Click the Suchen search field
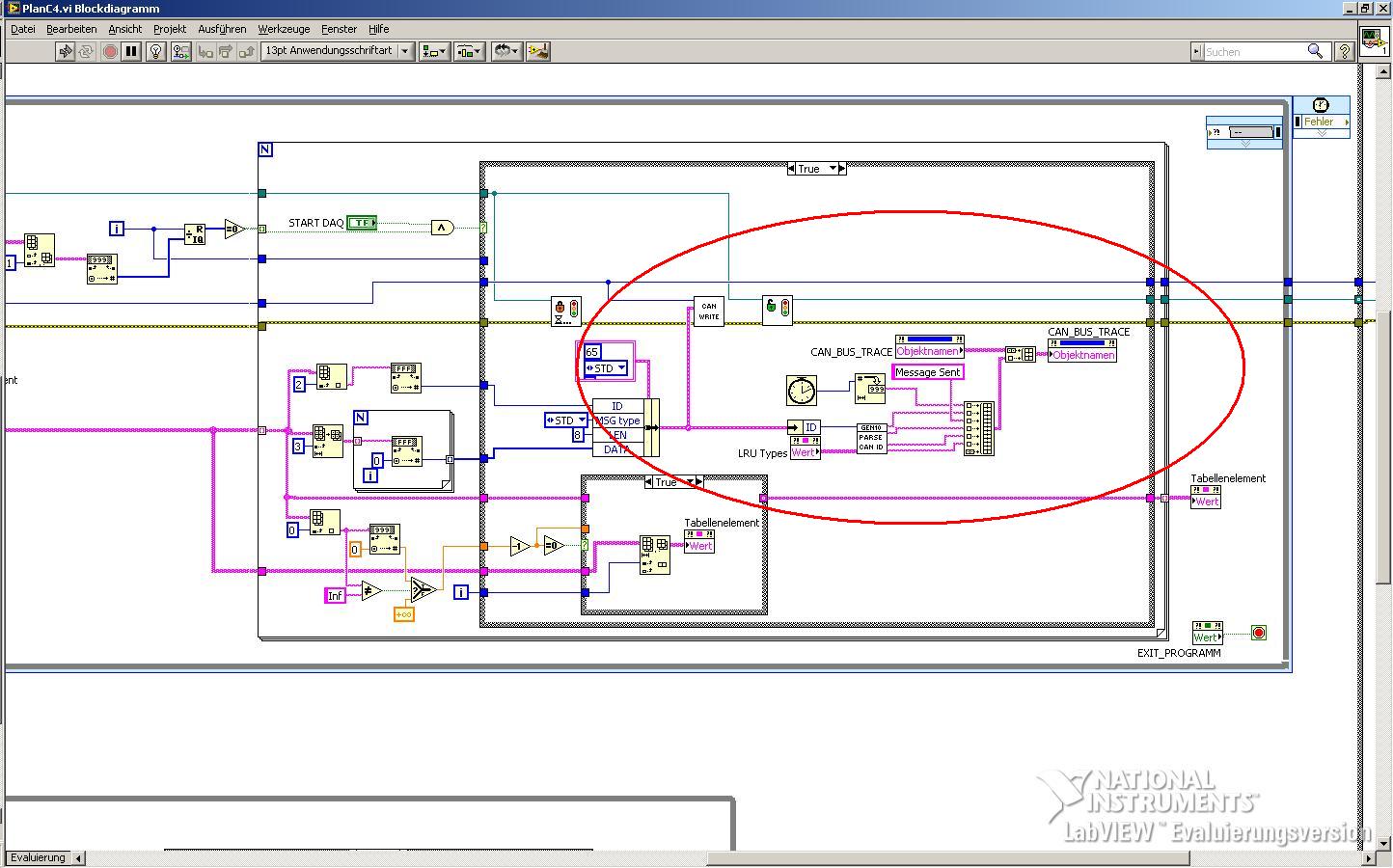Screen dimensions: 1393x868 (1254, 51)
